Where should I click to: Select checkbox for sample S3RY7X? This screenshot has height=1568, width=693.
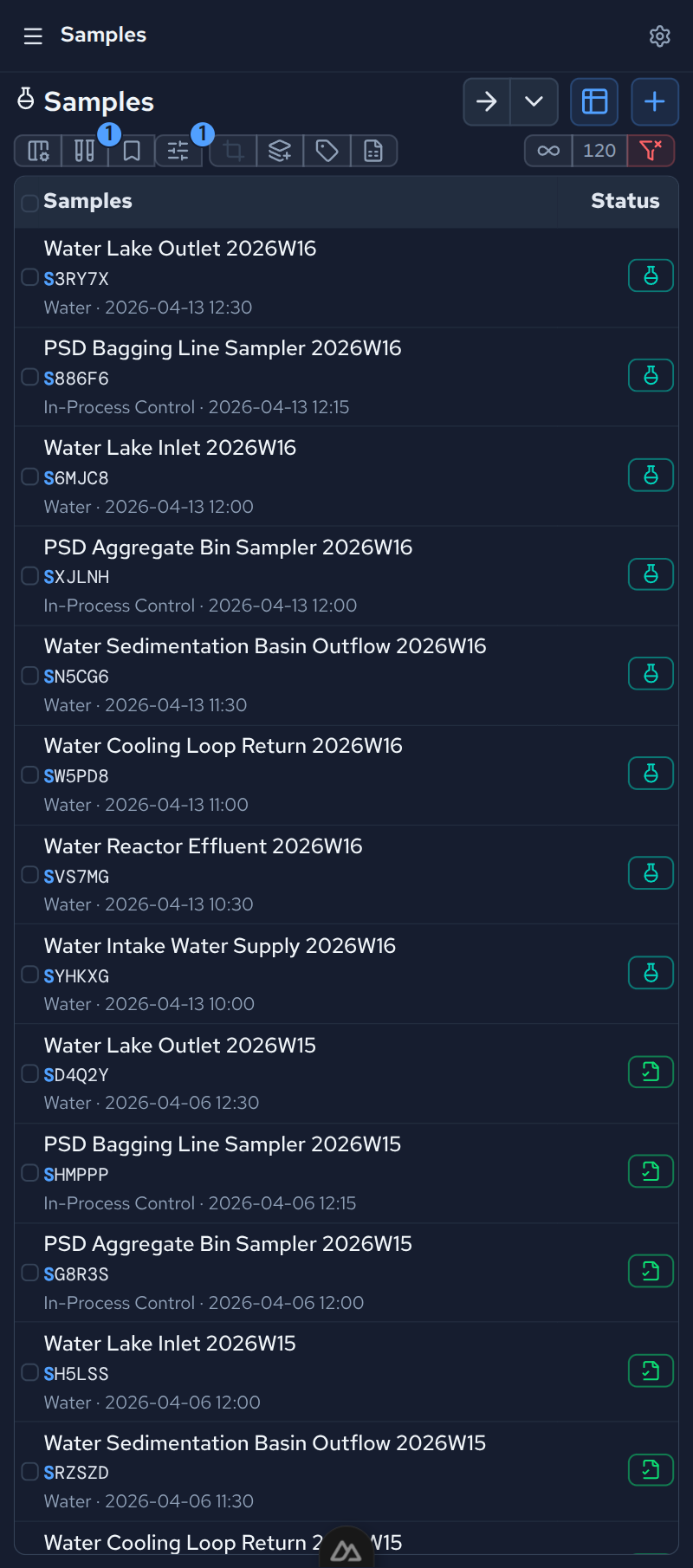(29, 277)
